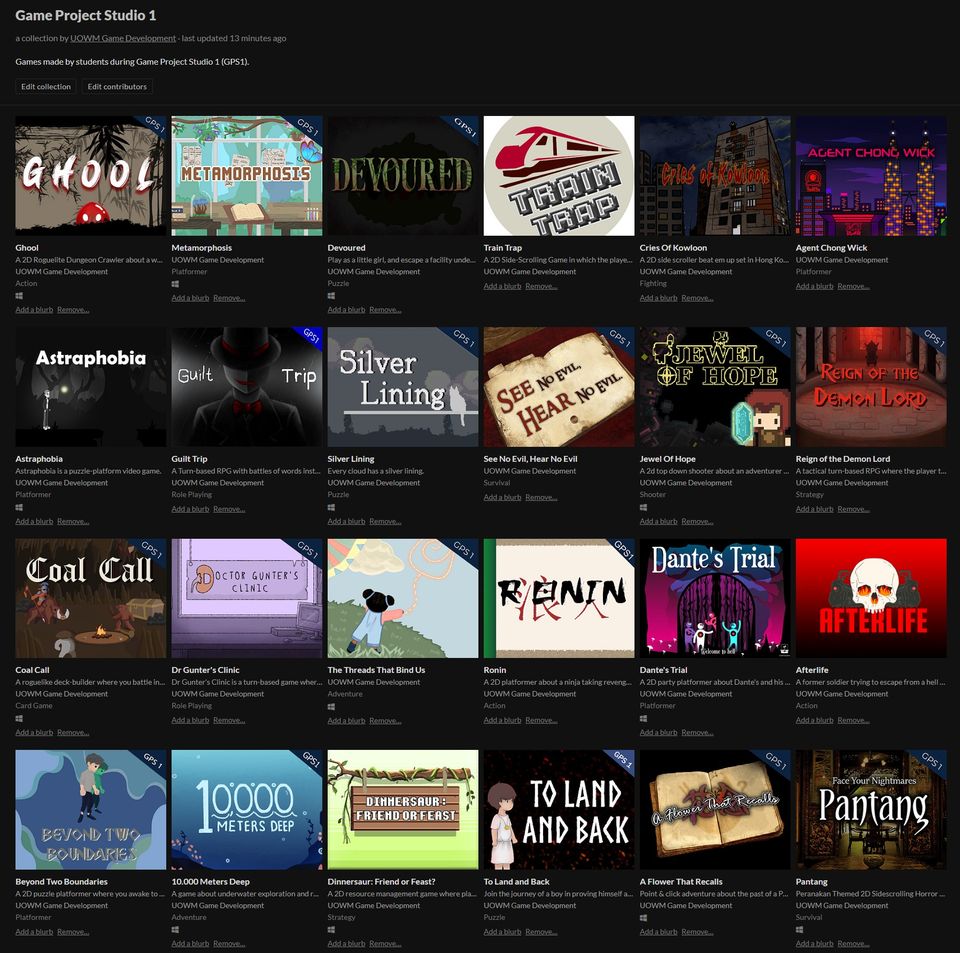Click the Jewel of Hope cover image

tap(715, 387)
